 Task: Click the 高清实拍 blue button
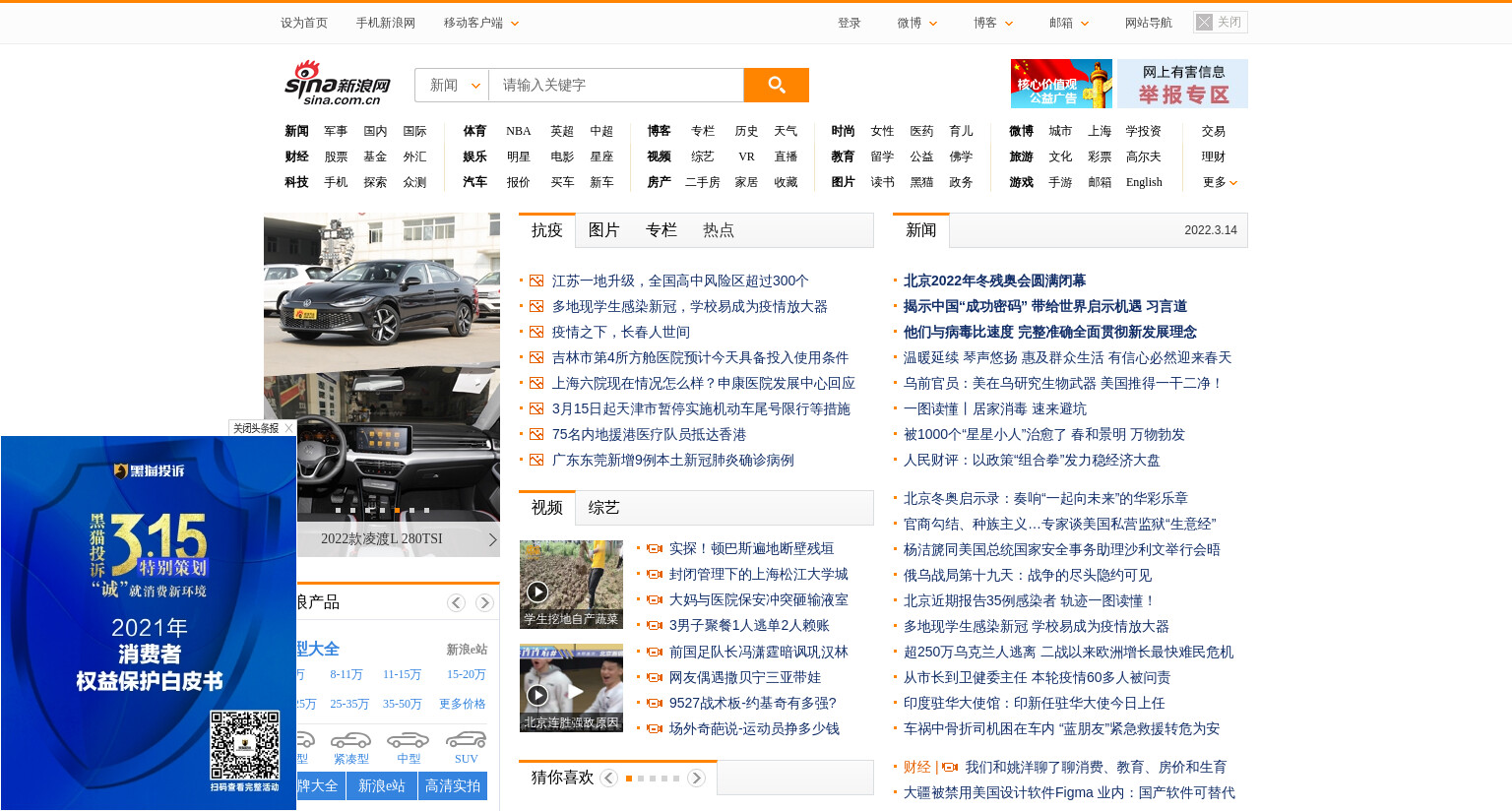point(453,785)
